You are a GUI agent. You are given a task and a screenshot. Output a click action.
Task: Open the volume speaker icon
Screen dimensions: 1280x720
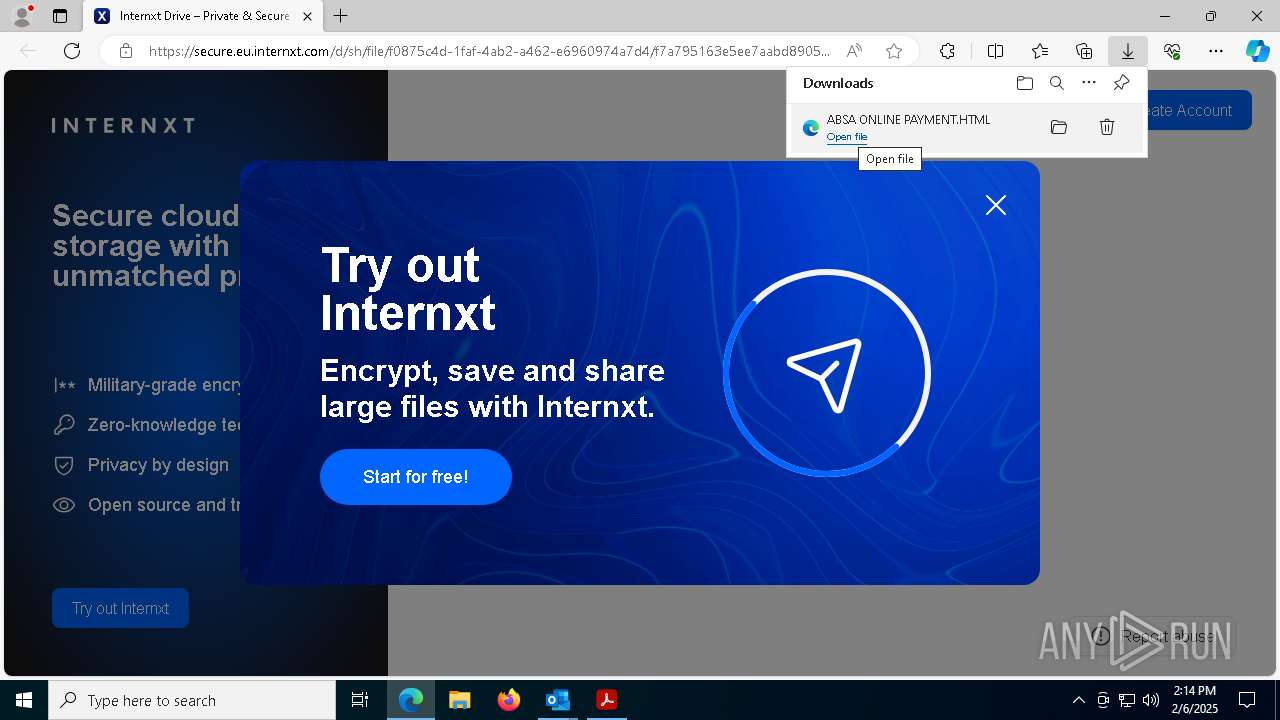(1151, 700)
